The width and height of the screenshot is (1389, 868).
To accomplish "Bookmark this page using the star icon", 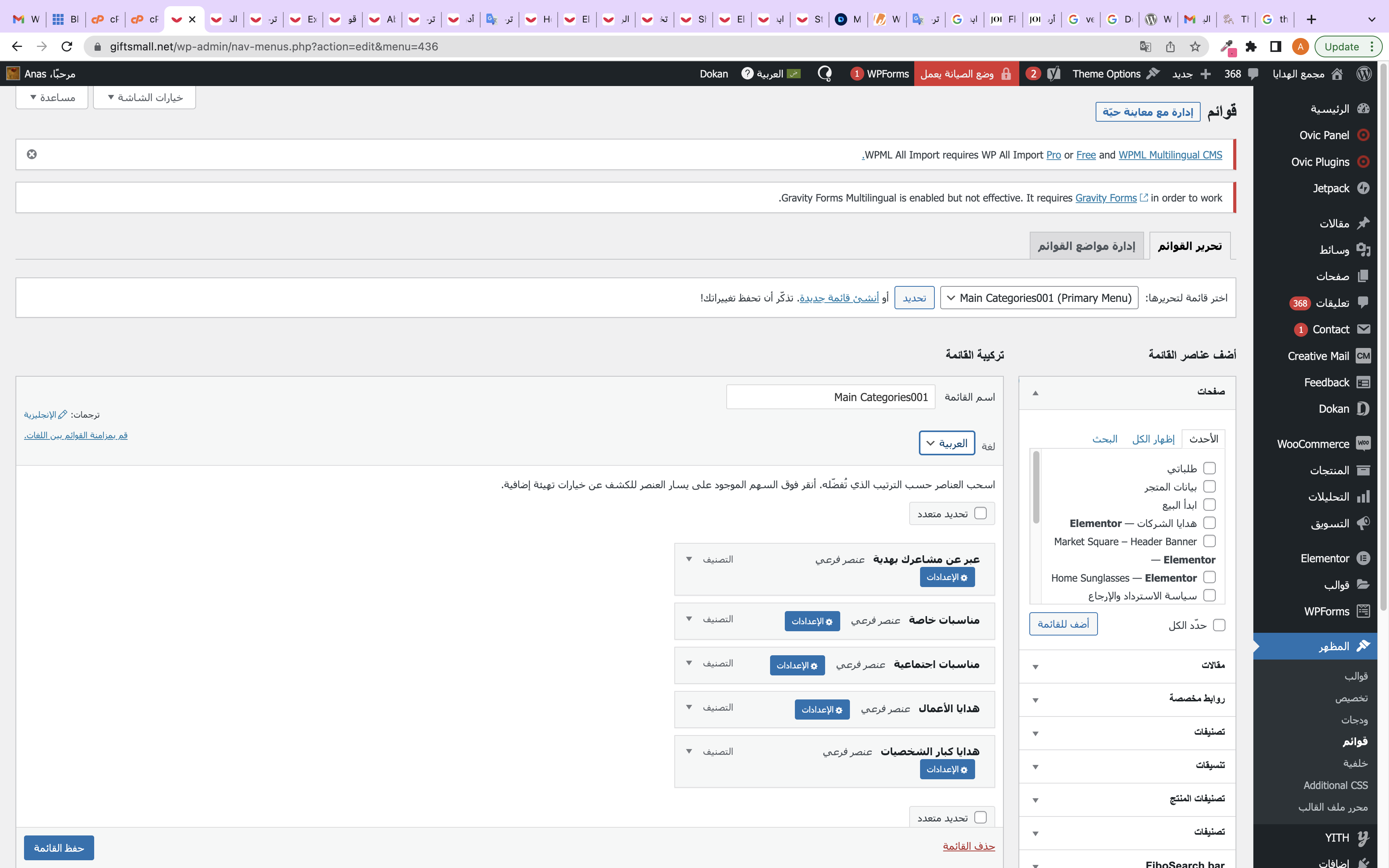I will [1195, 46].
